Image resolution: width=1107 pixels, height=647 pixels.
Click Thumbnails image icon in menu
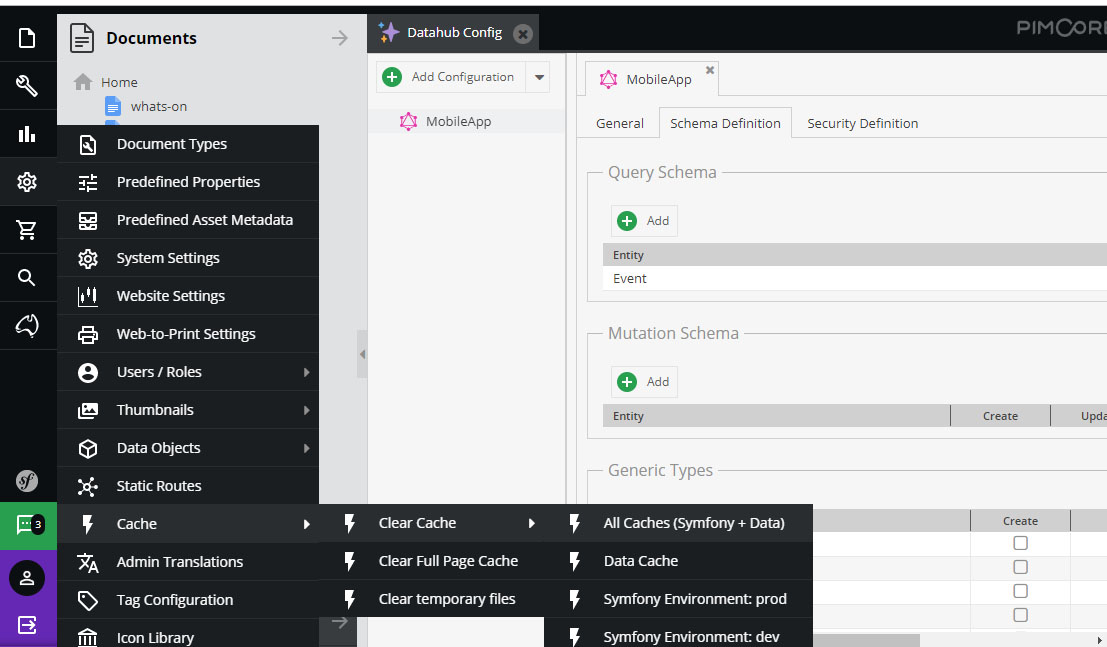88,410
